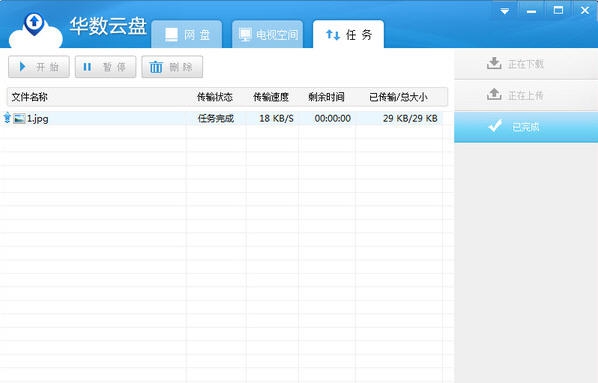Click the 开始 start button

point(39,67)
